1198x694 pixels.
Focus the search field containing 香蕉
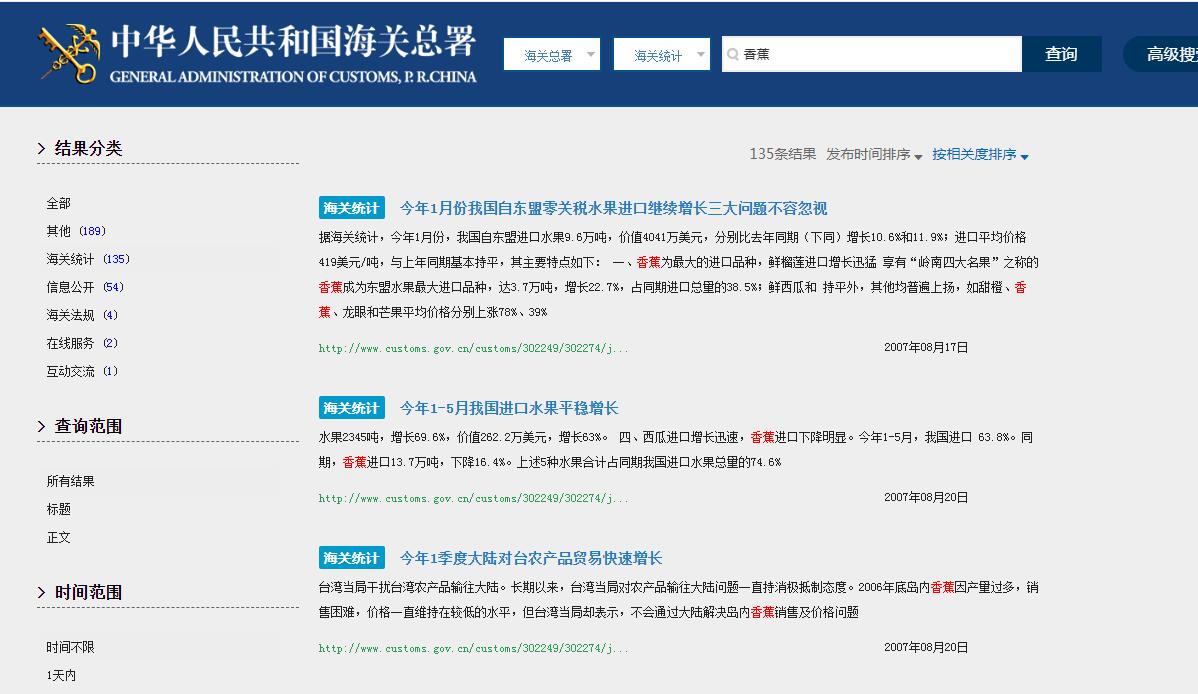coord(872,54)
